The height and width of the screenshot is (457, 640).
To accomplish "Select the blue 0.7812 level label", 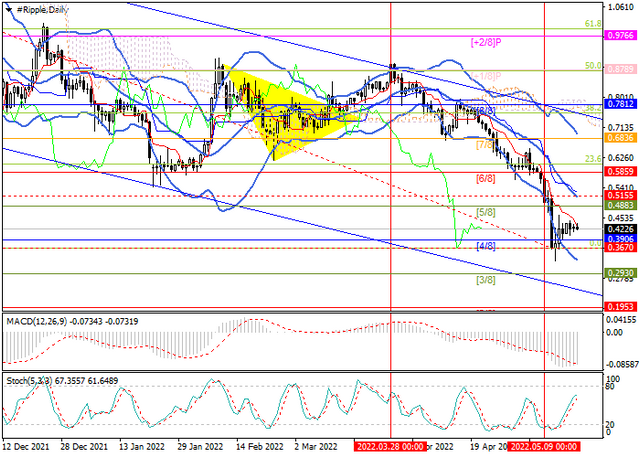I will click(x=621, y=104).
